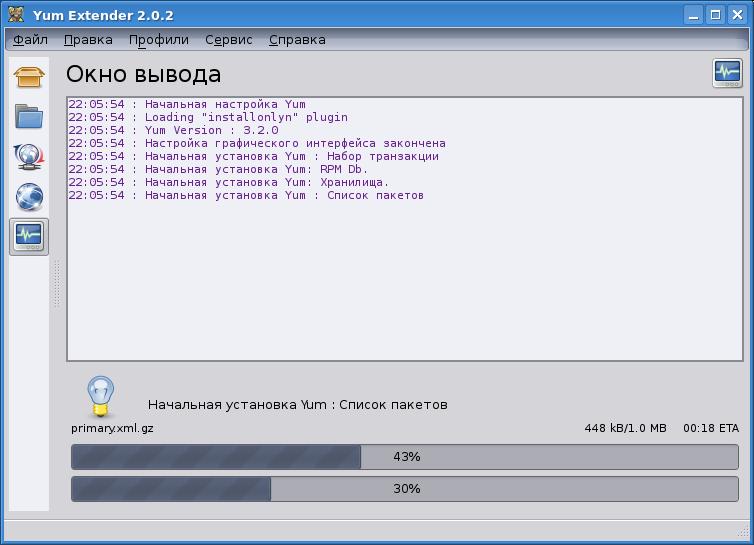The height and width of the screenshot is (545, 754).
Task: Close the Yum Extender window
Action: pyautogui.click(x=737, y=15)
